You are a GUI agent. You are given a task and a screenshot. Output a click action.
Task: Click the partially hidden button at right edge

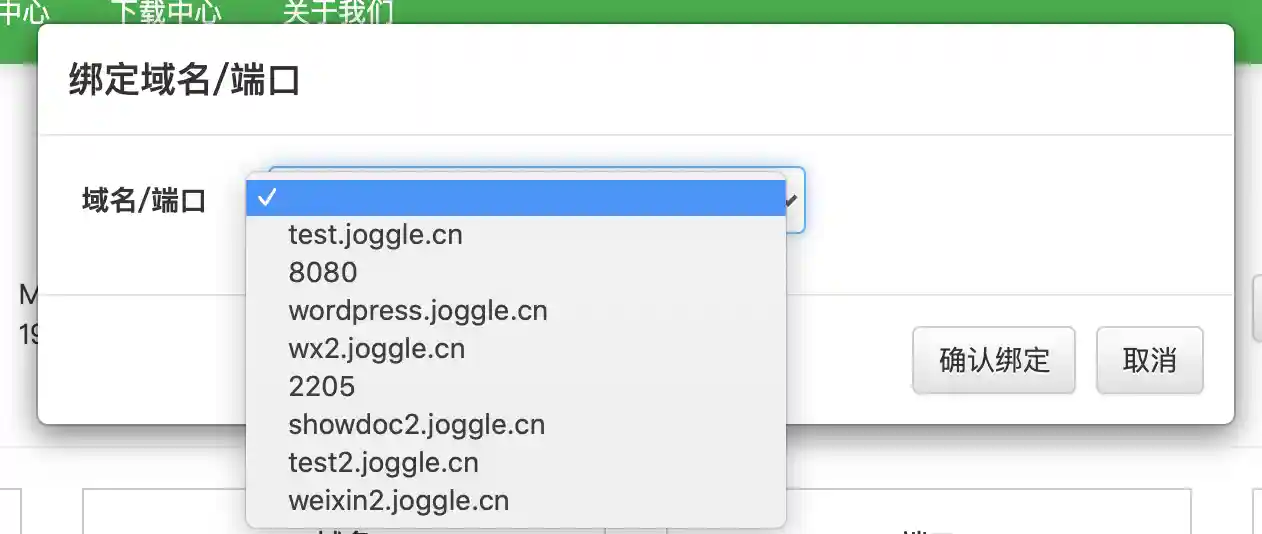[x=1256, y=307]
